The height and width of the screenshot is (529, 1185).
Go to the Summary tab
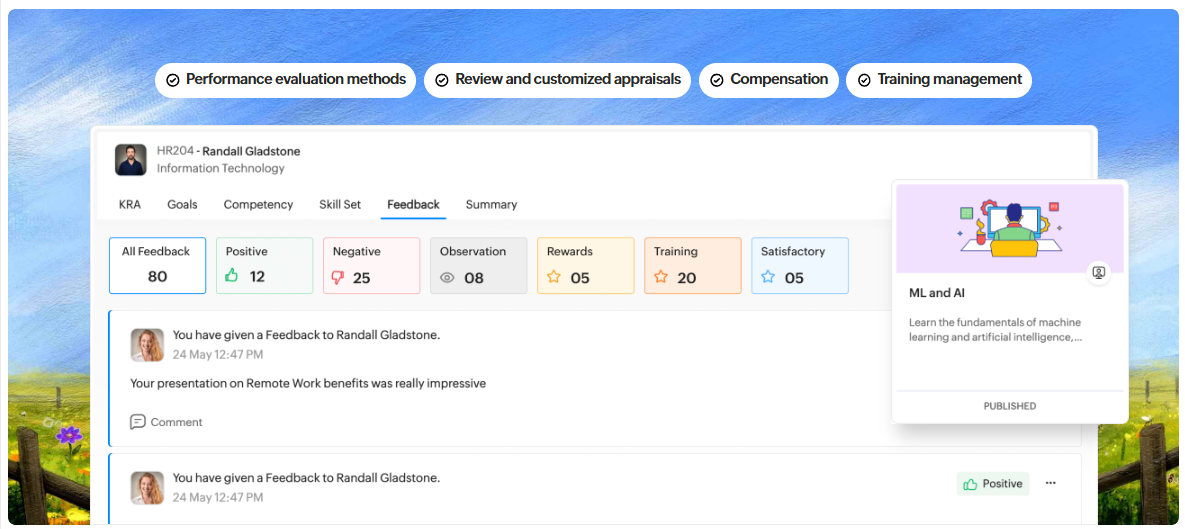click(491, 204)
